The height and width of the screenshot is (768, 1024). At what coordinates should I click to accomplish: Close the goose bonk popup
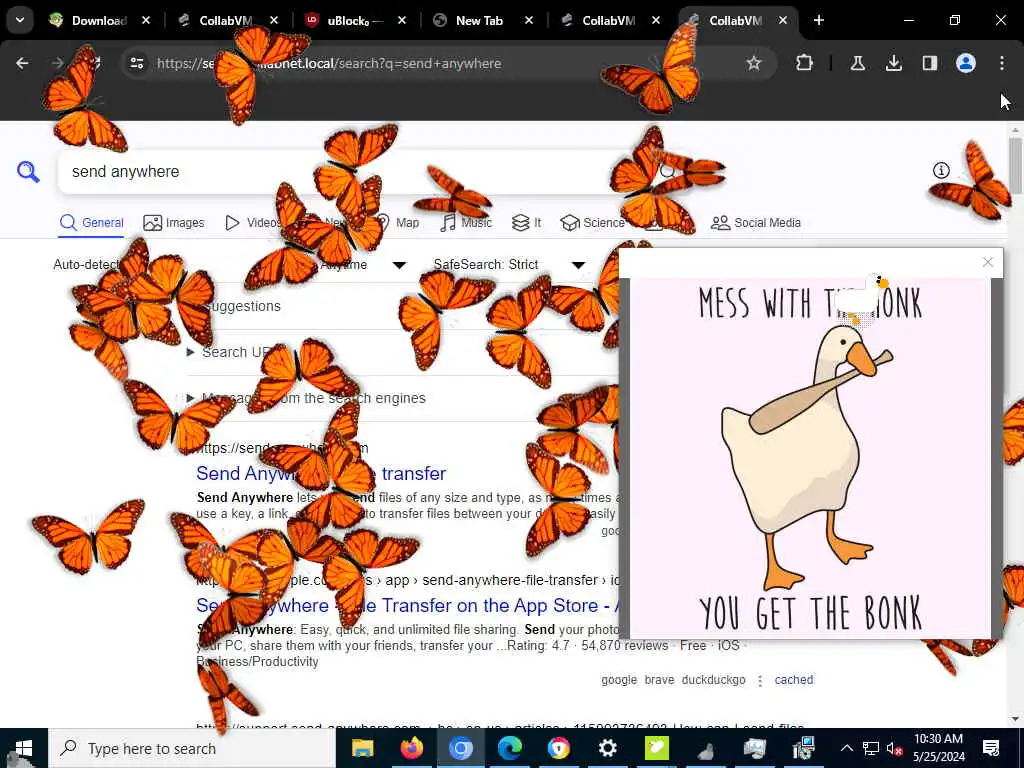pos(987,262)
